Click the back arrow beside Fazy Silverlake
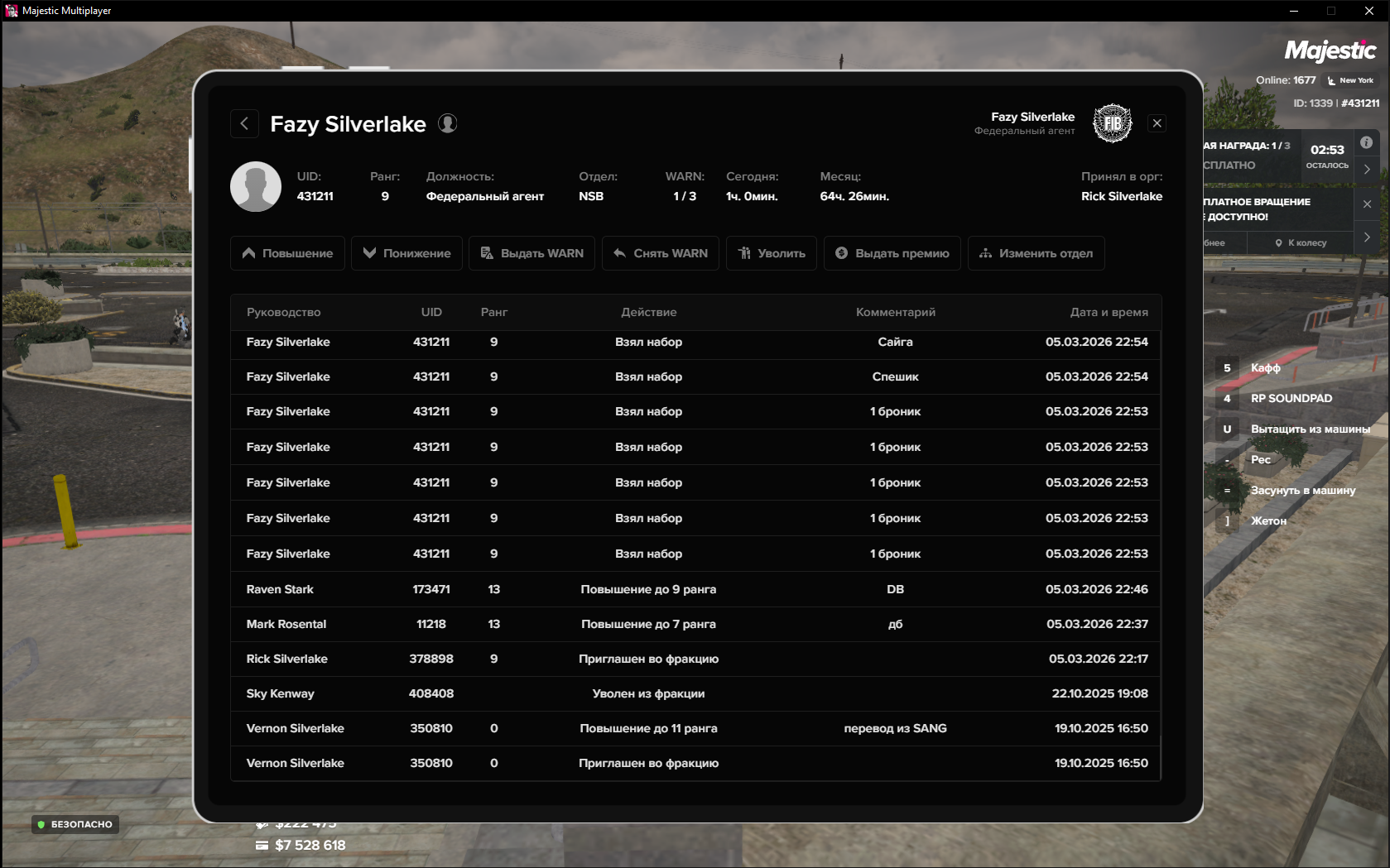 click(244, 124)
